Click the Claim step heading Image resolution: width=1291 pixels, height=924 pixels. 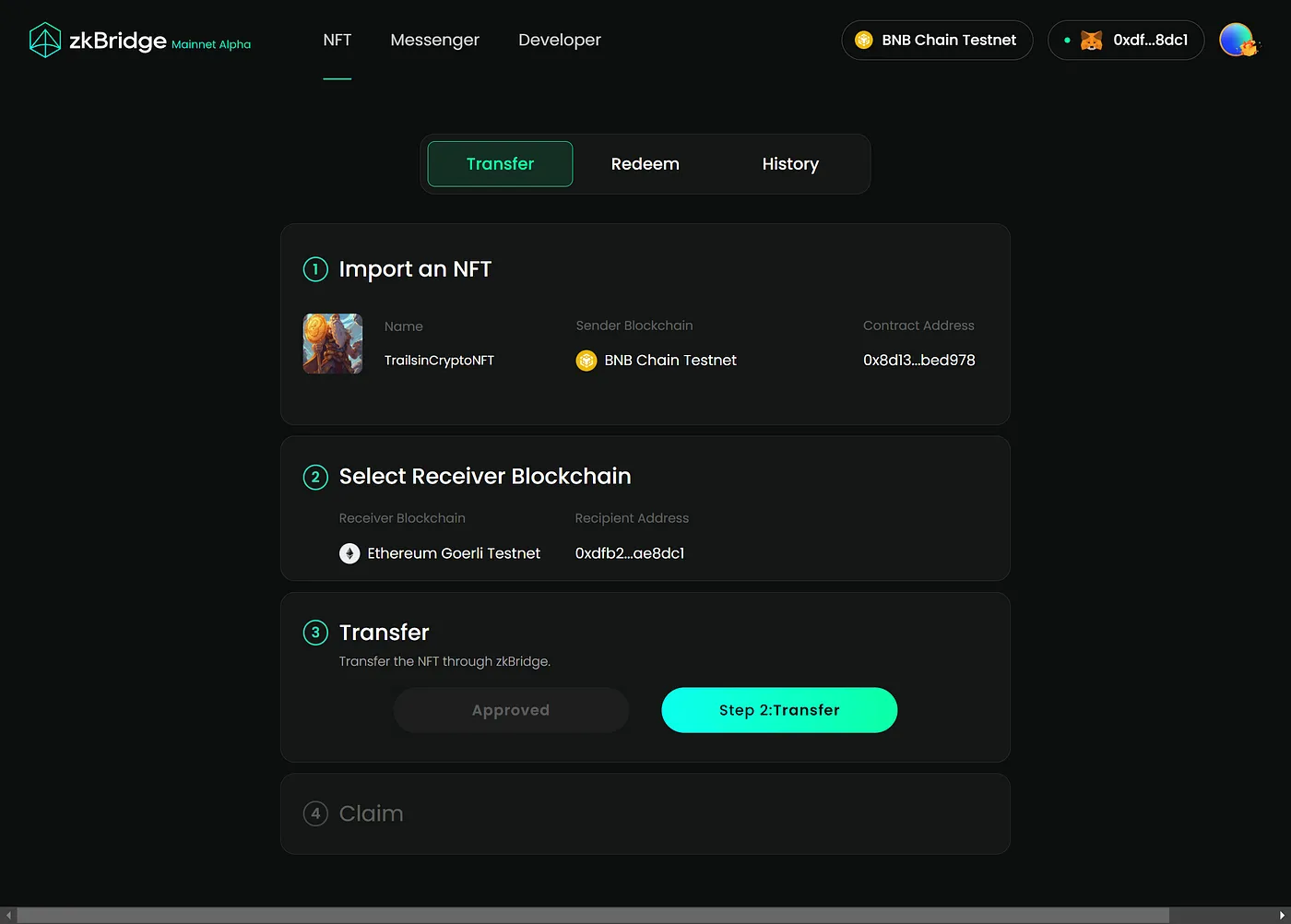pos(371,813)
